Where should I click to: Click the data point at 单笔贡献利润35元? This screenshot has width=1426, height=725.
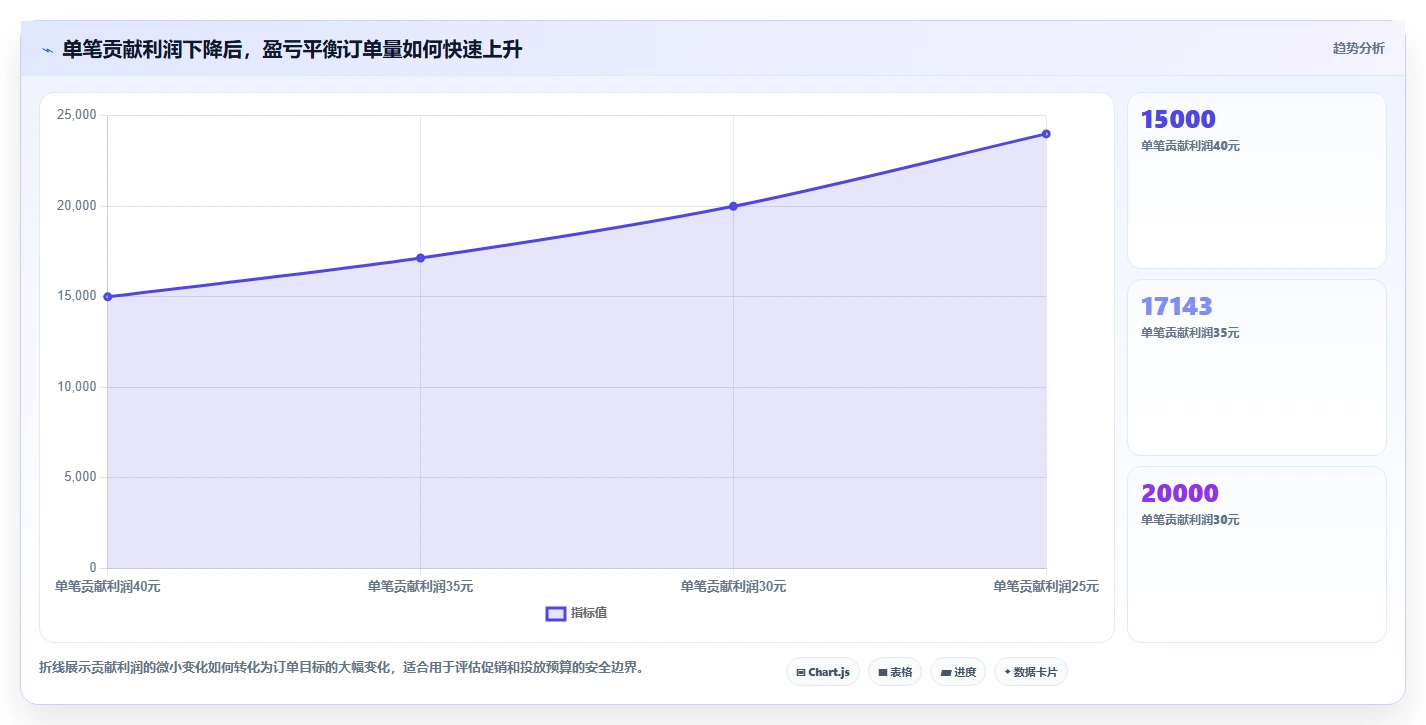tap(420, 258)
